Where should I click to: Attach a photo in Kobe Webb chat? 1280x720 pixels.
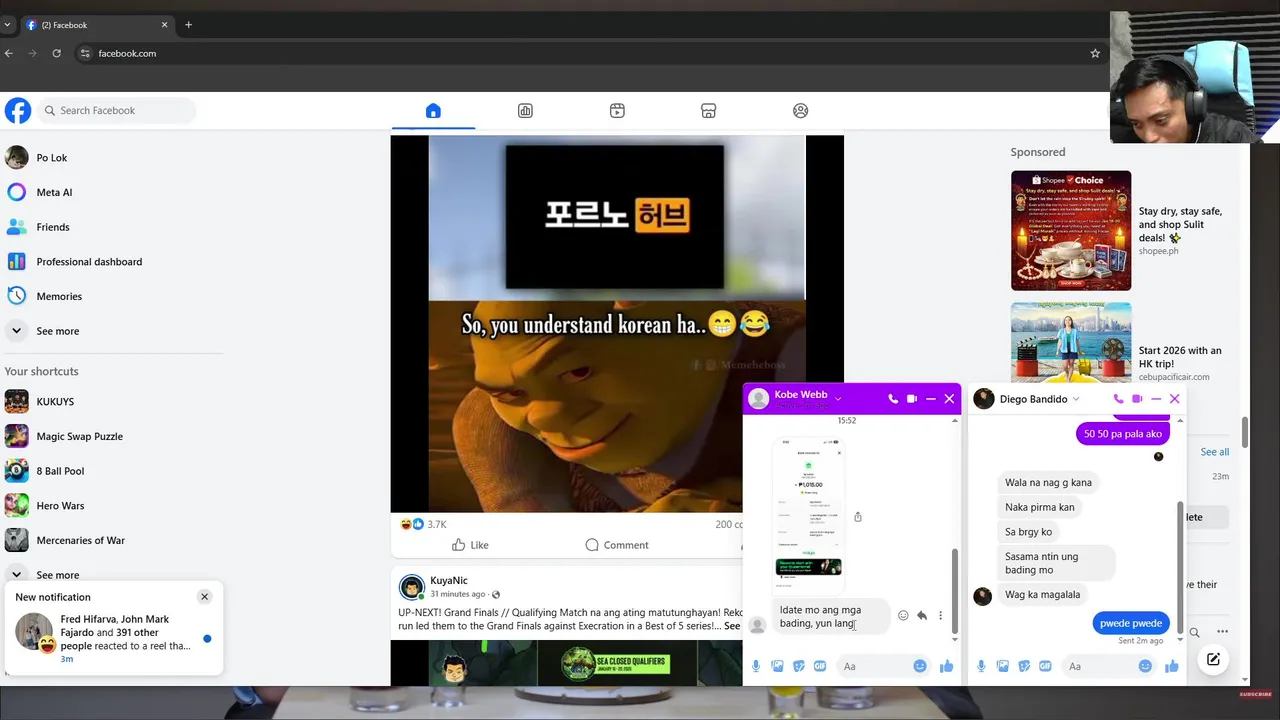coord(777,666)
